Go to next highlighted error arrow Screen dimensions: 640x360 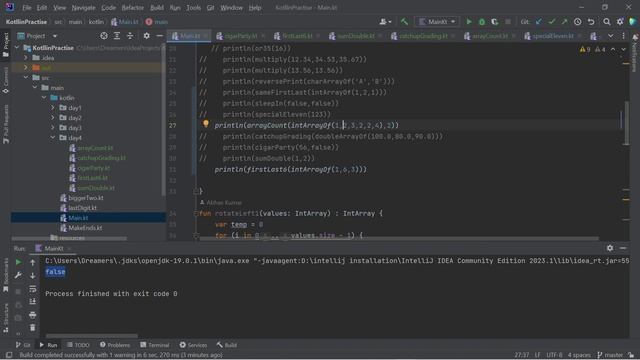[x=624, y=49]
